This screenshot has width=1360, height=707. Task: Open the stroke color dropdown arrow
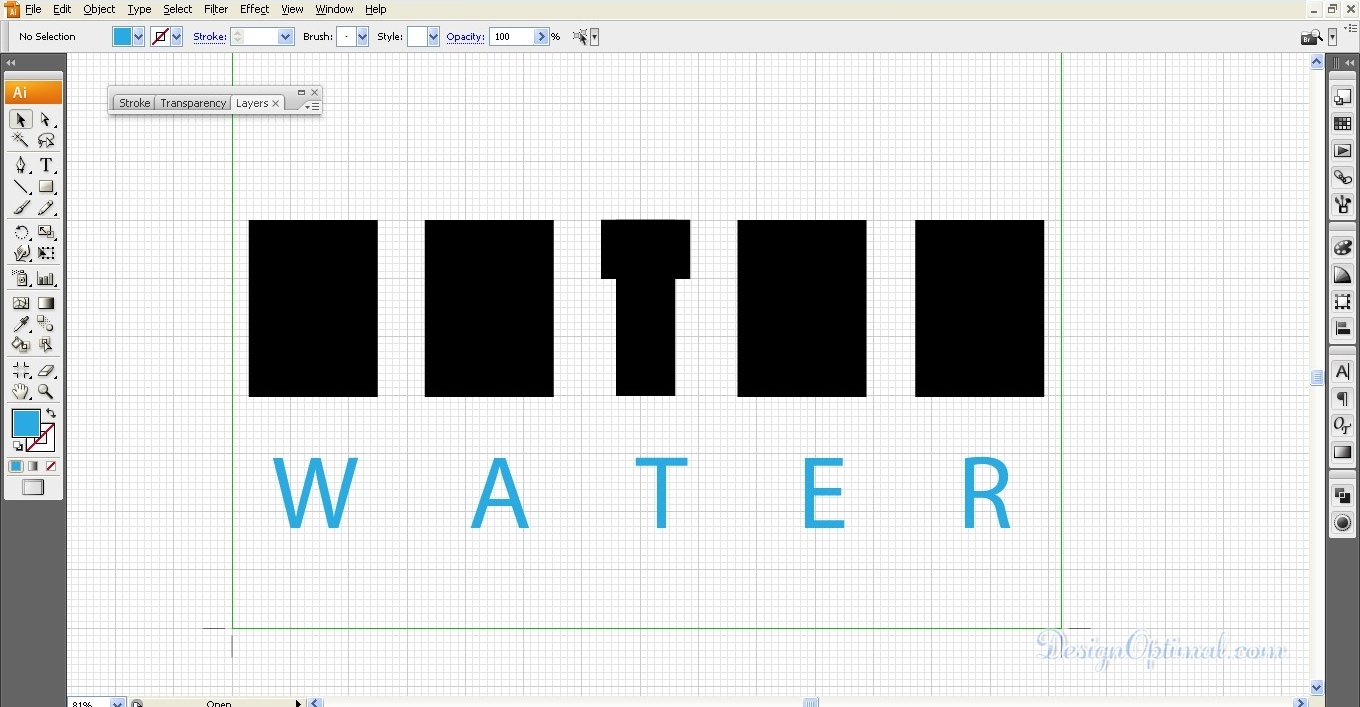177,37
